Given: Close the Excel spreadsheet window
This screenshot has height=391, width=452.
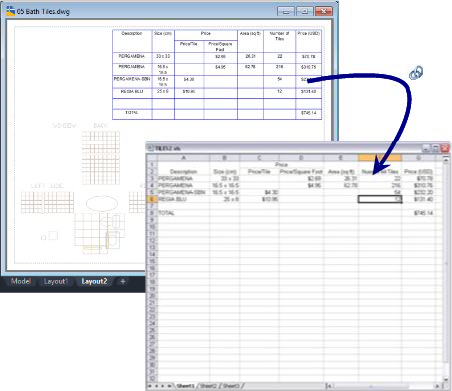Looking at the screenshot, I should click(445, 148).
